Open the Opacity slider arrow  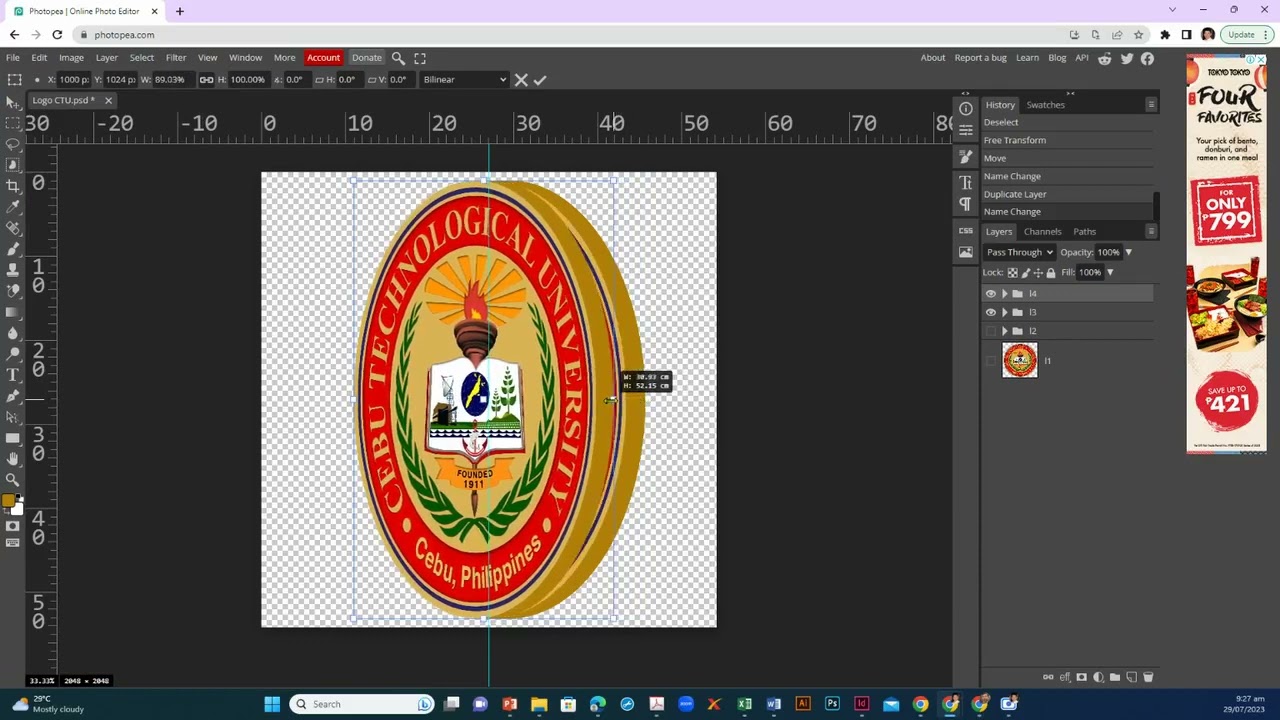point(1128,253)
